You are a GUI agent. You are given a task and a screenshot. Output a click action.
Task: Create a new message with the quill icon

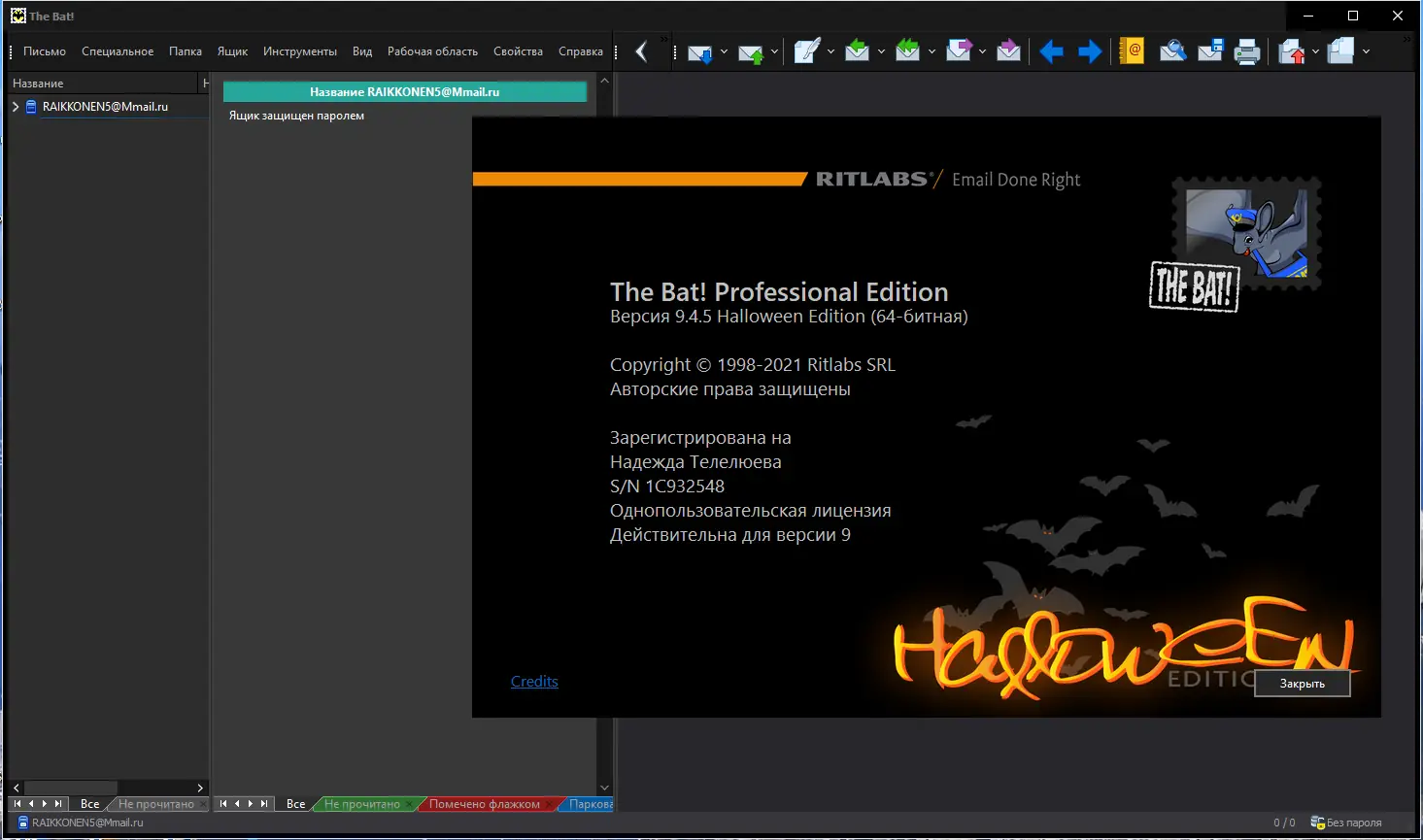point(806,51)
